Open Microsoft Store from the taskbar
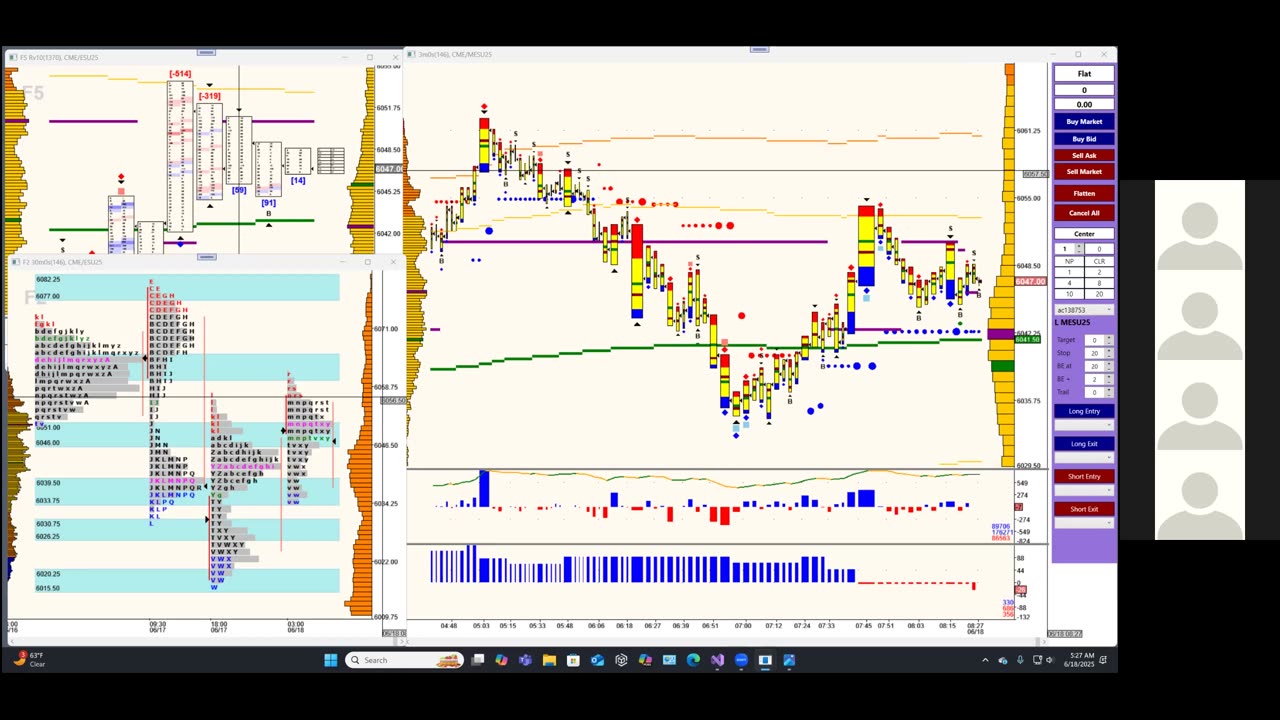Image resolution: width=1280 pixels, height=720 pixels. coord(573,660)
